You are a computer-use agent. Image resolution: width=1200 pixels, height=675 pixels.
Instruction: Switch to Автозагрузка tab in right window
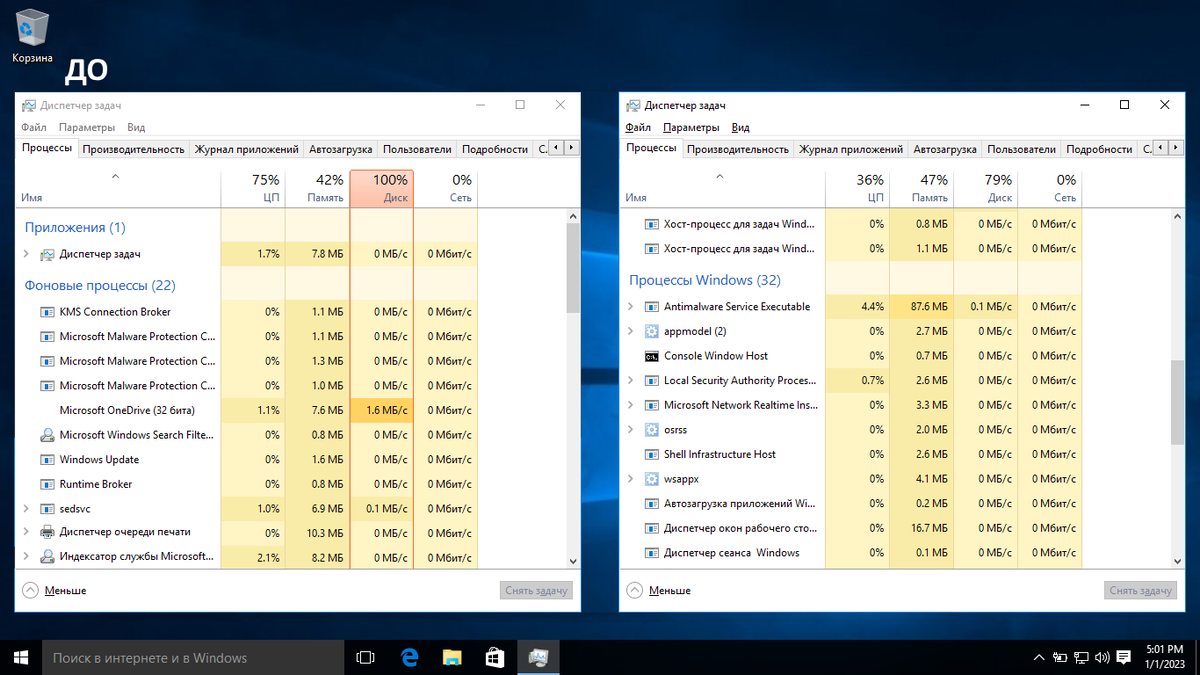click(945, 149)
